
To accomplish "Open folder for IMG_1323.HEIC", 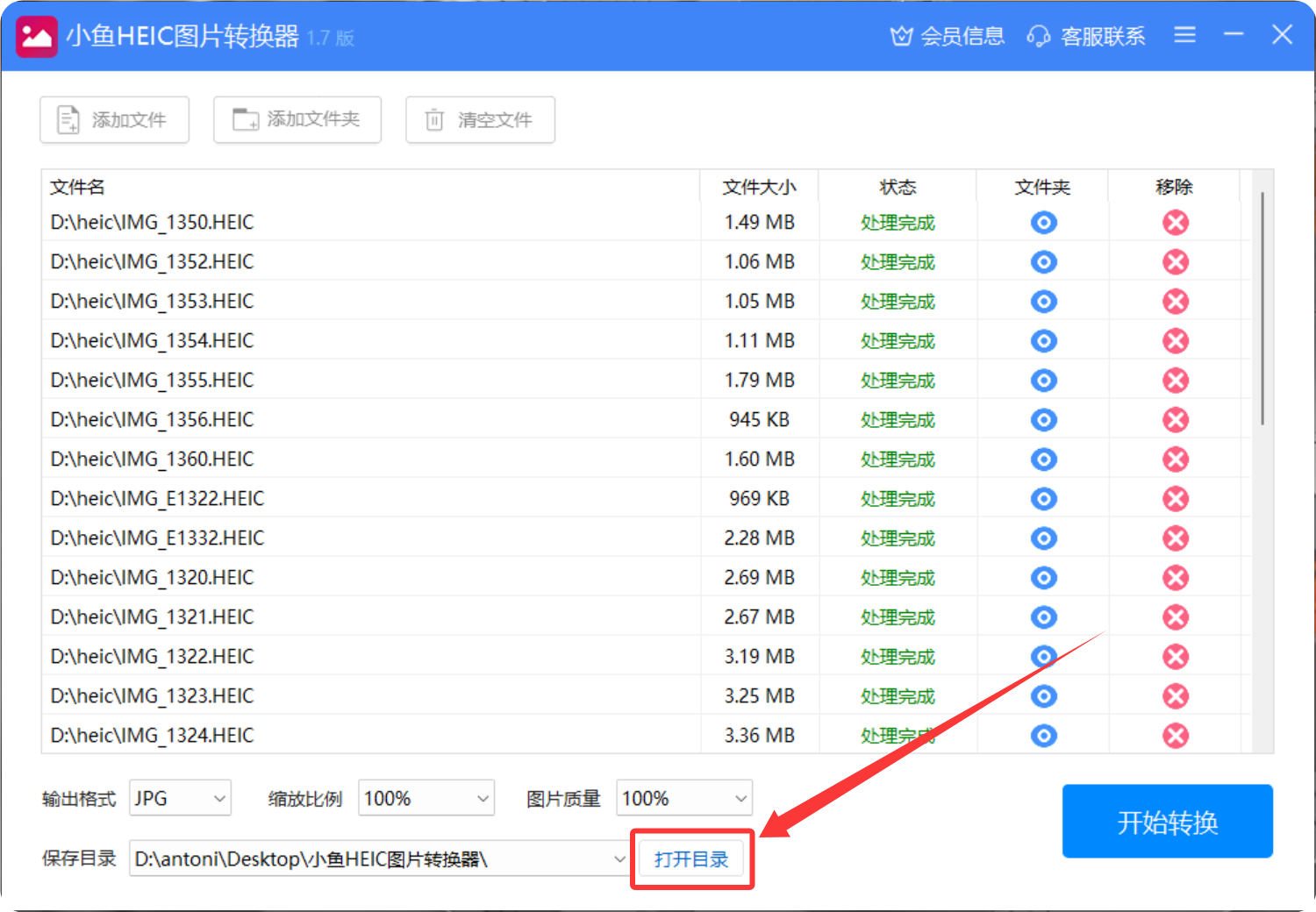I will 1043,696.
